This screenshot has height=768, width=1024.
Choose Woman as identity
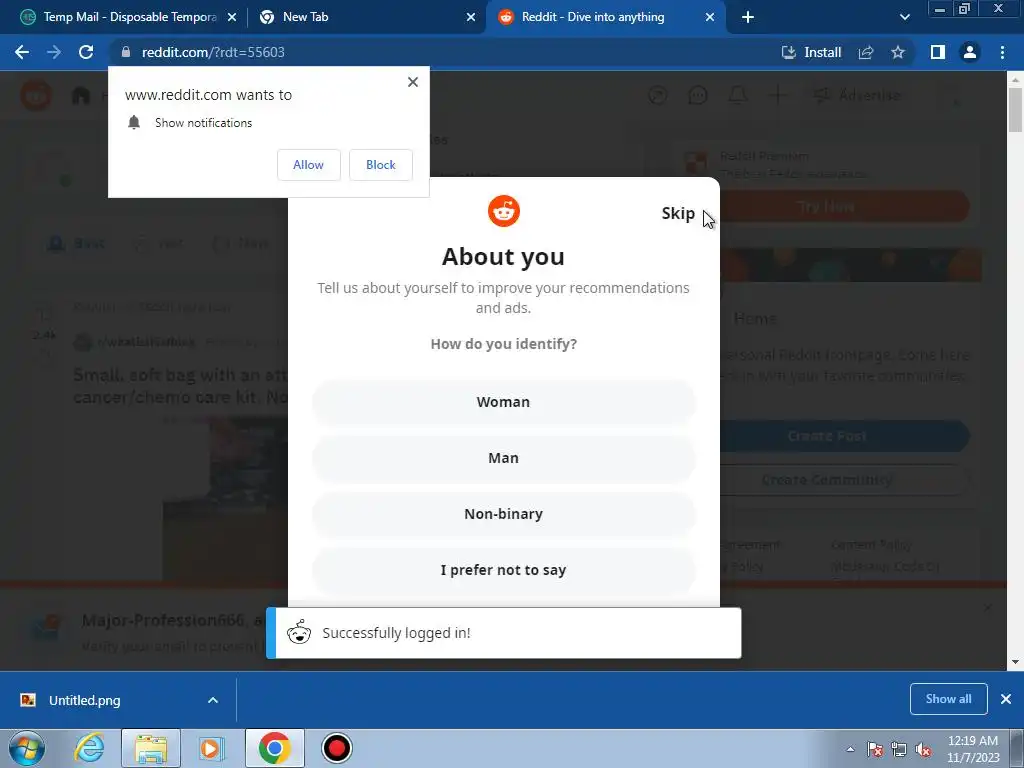pyautogui.click(x=504, y=402)
